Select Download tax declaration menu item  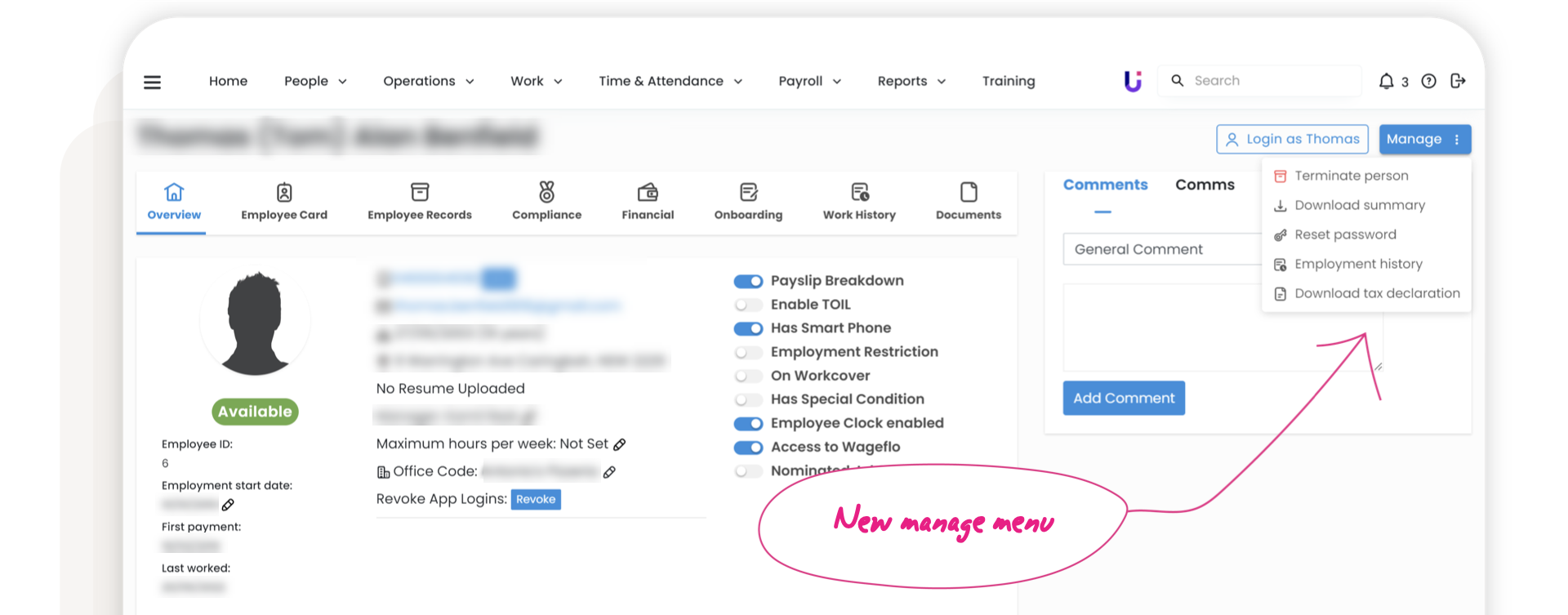pyautogui.click(x=1376, y=293)
